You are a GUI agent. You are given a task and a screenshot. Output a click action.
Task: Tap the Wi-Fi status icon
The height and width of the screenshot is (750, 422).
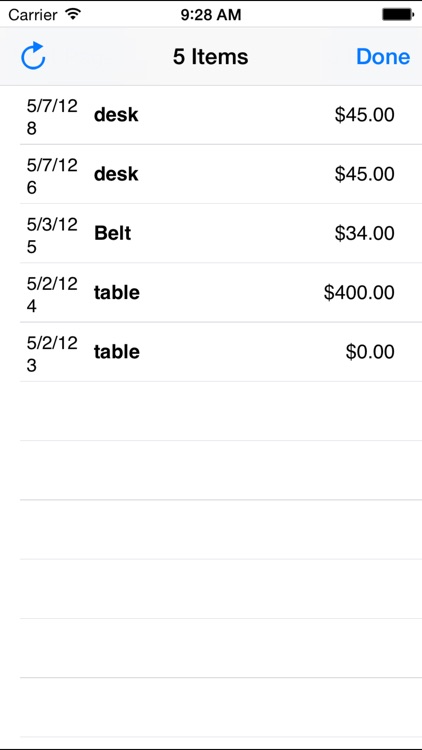pos(73,14)
